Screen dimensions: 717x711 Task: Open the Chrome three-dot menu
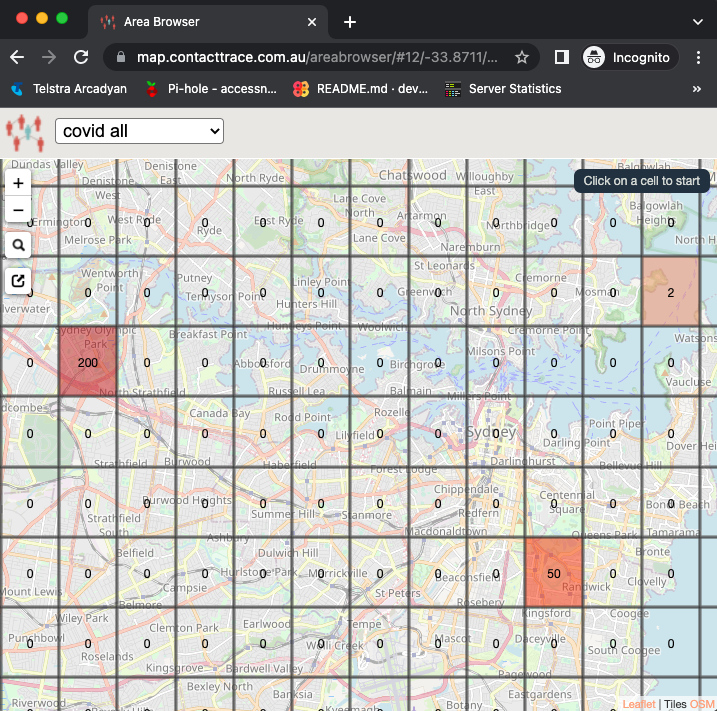coord(698,58)
